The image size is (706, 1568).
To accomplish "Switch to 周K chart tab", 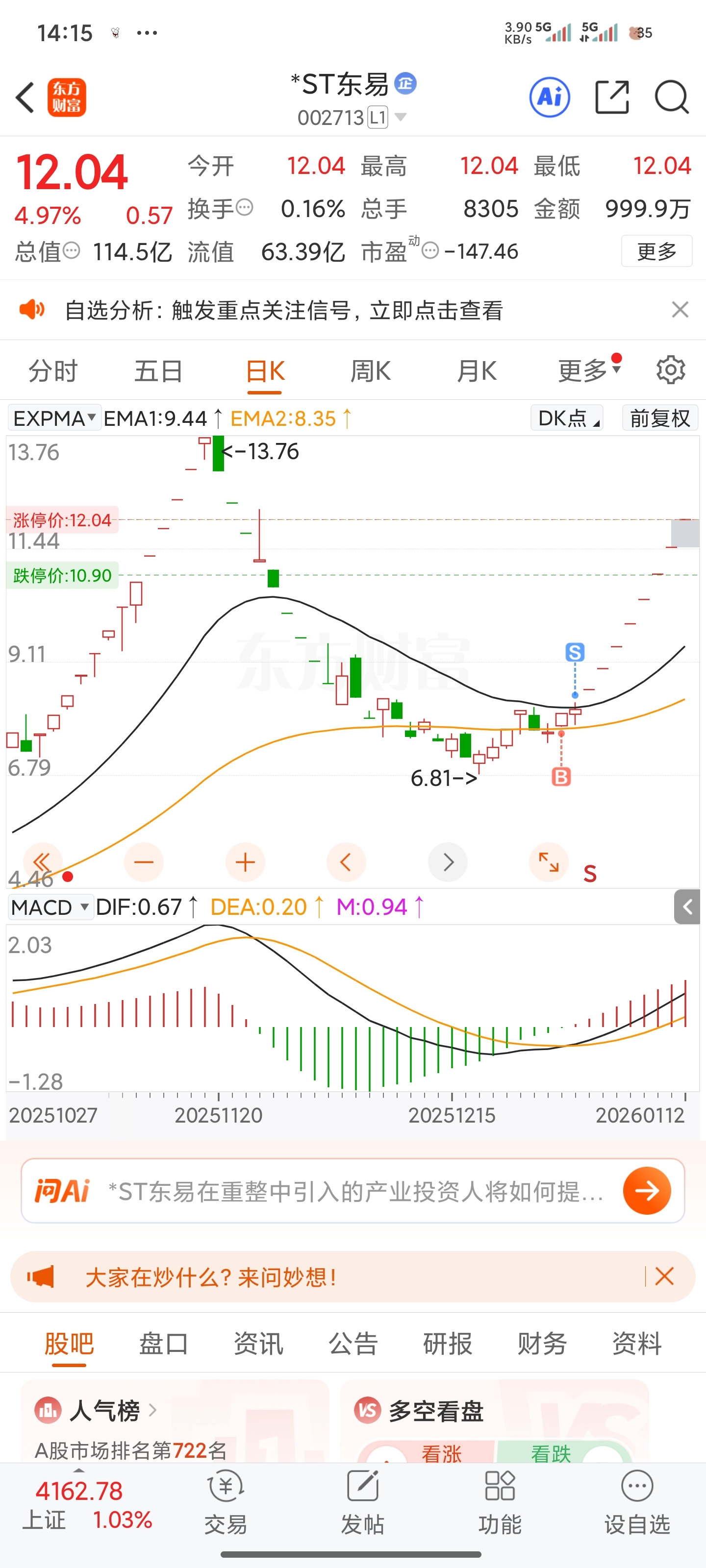I will tap(370, 370).
